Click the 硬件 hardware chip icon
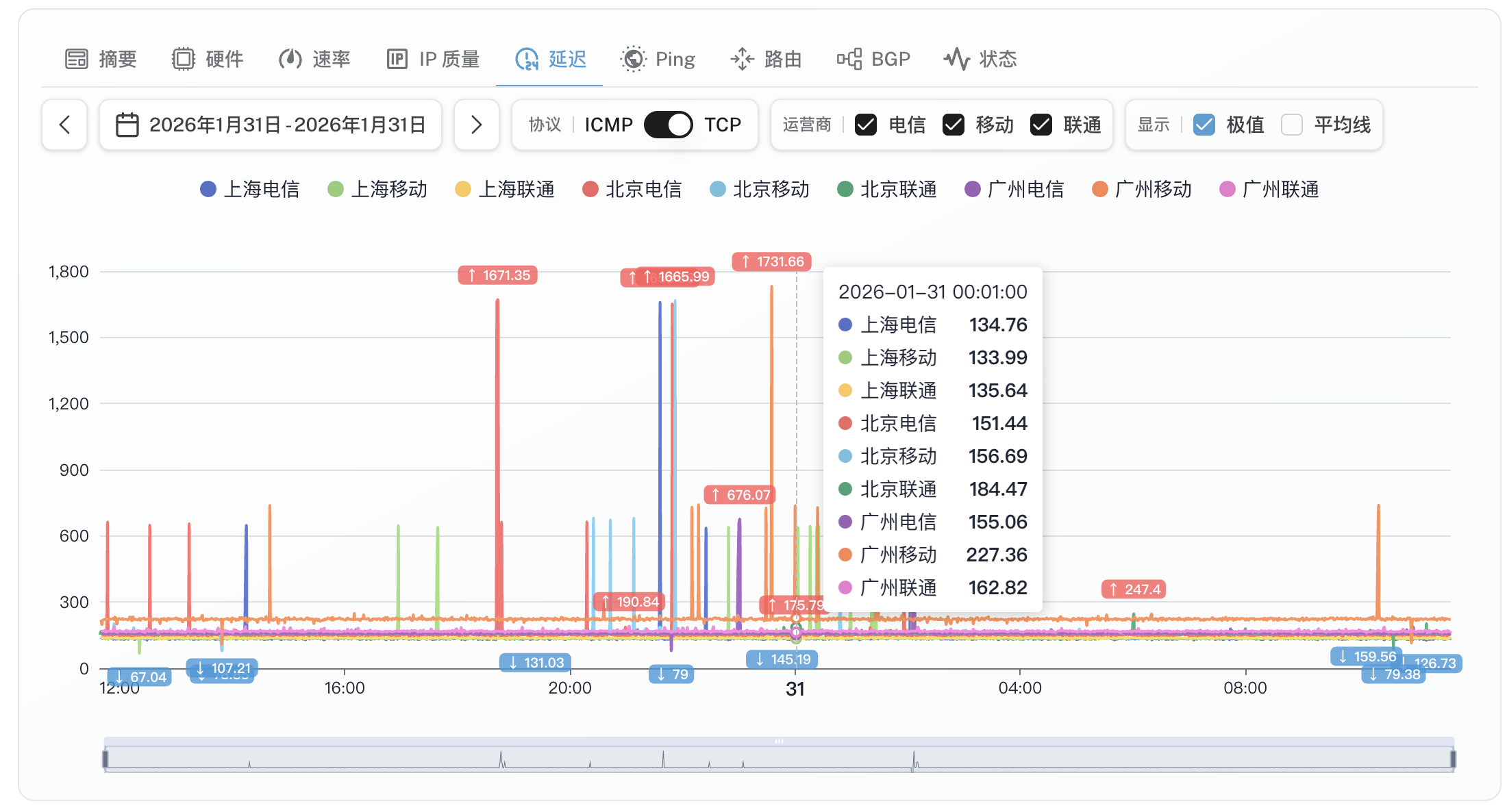This screenshot has height=812, width=1507. click(183, 59)
